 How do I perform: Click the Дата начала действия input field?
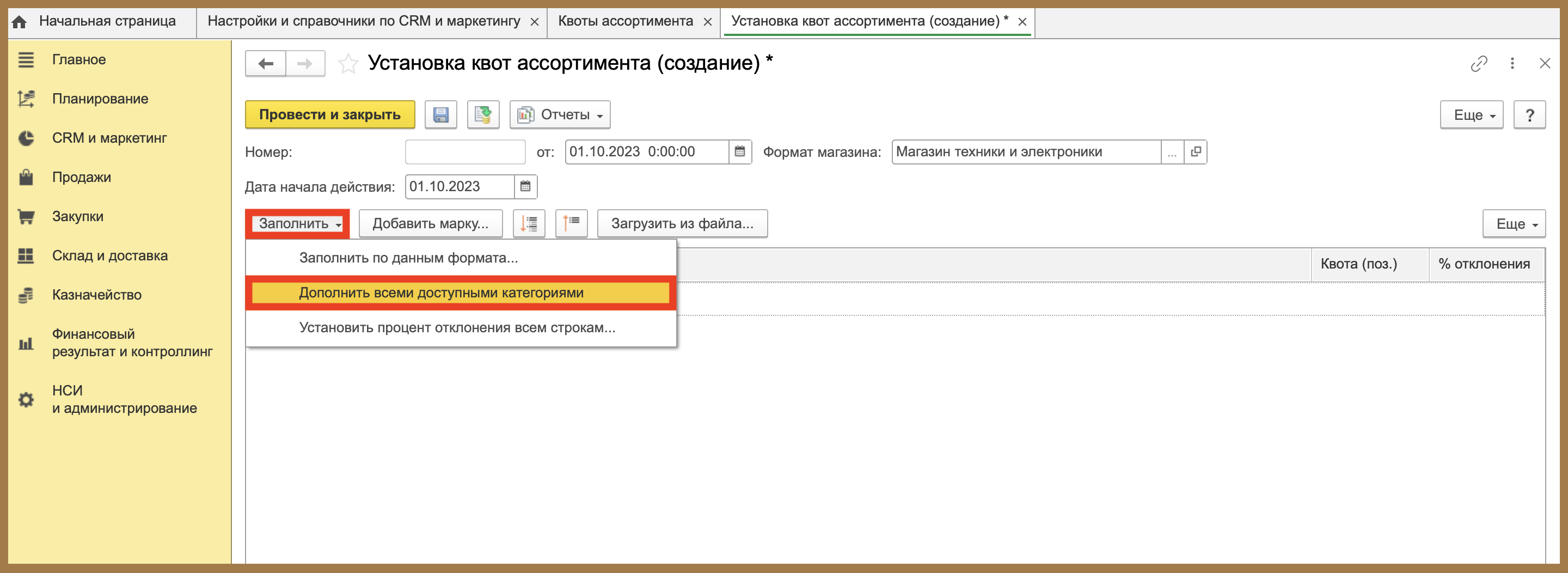coord(460,186)
